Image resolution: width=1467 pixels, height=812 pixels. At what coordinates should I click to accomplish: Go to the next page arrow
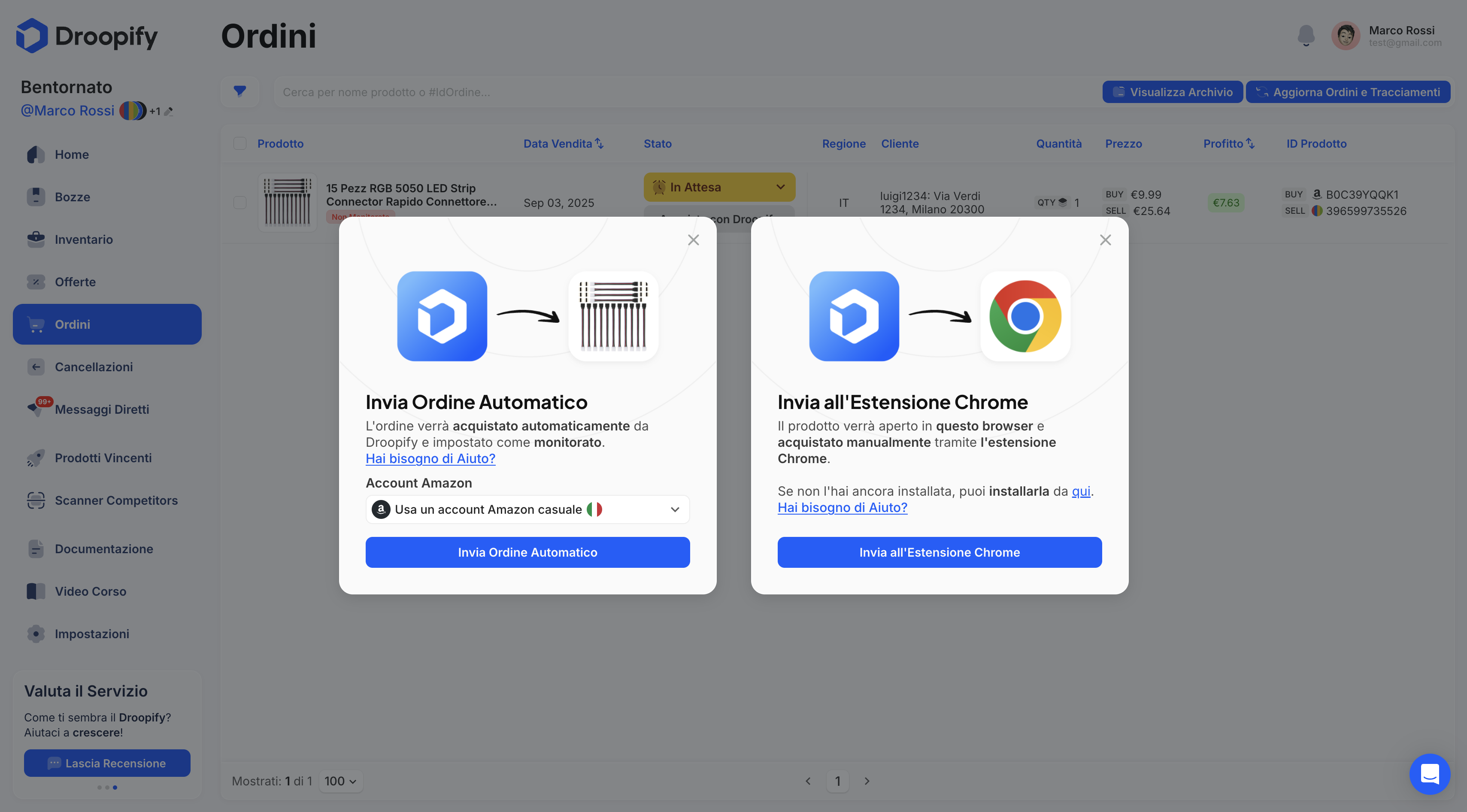pos(867,781)
